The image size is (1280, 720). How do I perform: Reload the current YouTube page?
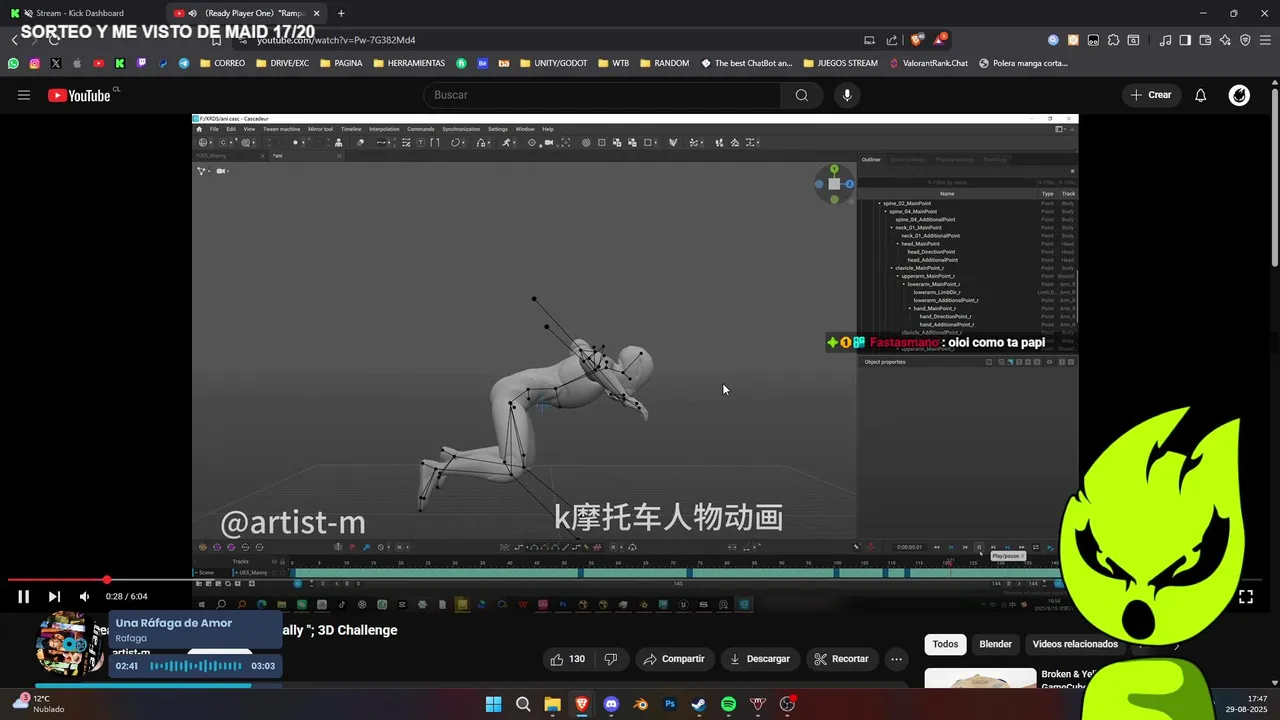pyautogui.click(x=55, y=40)
